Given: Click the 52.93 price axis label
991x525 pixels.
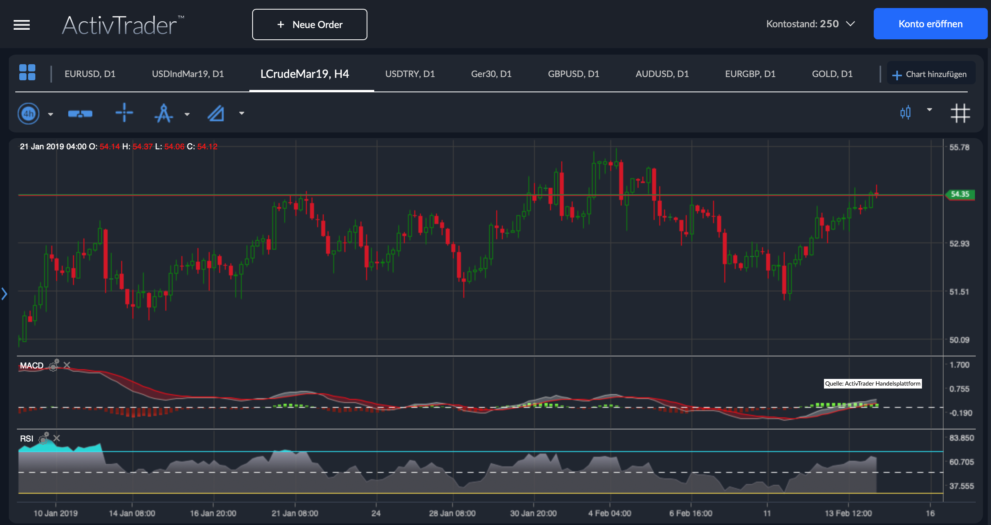Looking at the screenshot, I should click(959, 243).
